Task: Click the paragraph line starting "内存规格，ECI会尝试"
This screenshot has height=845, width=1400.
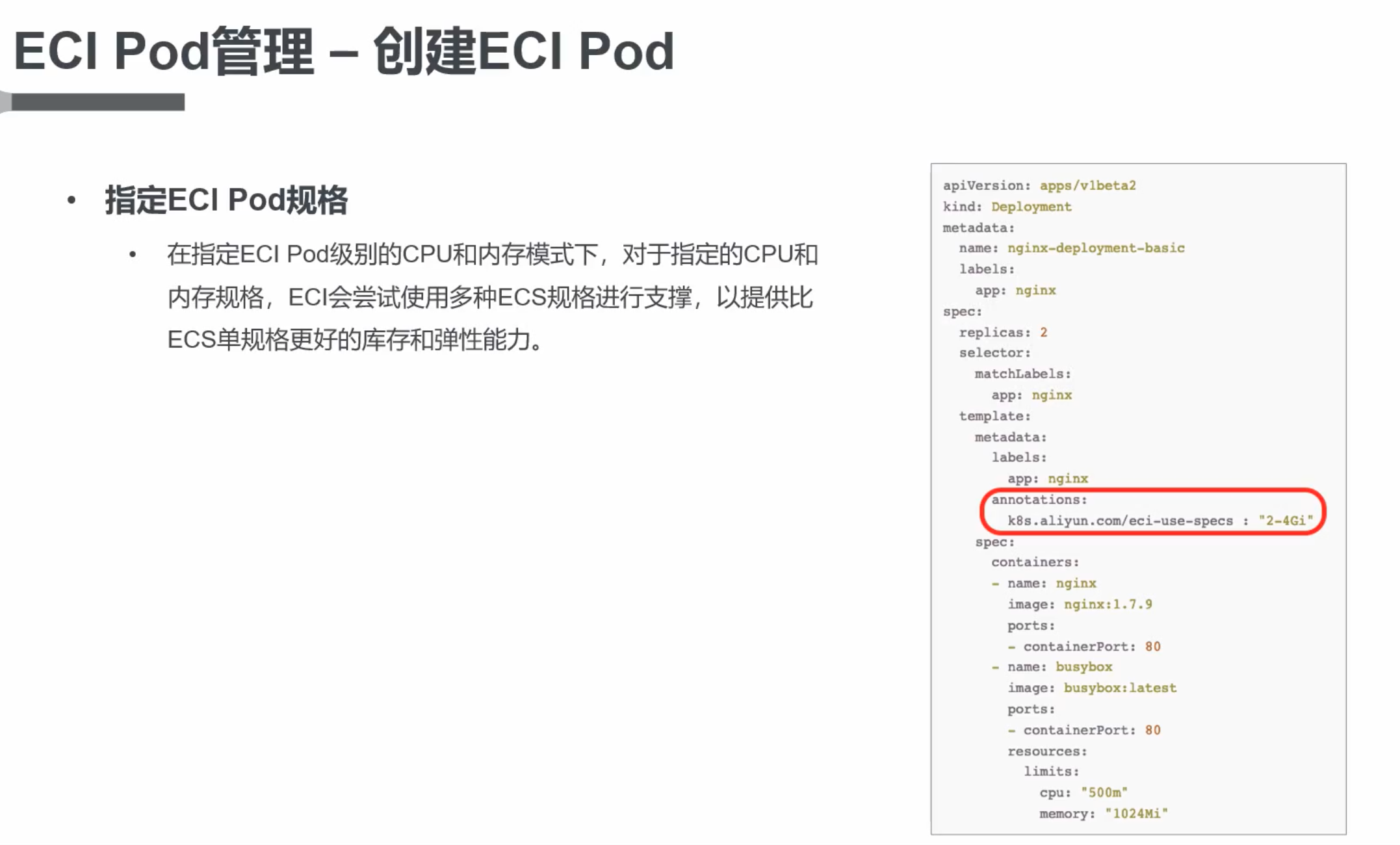Action: click(489, 297)
